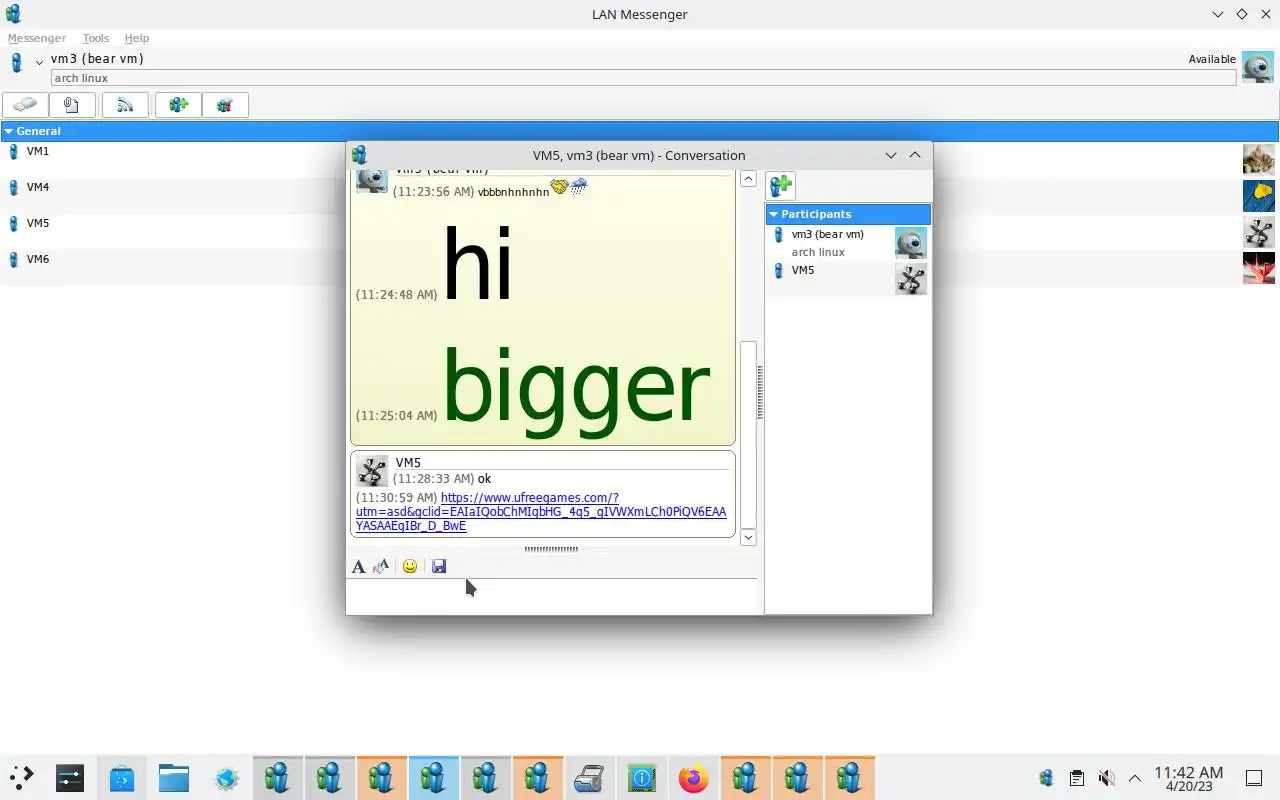Select VM5 in the Participants list
Image resolution: width=1280 pixels, height=800 pixels.
pyautogui.click(x=848, y=279)
